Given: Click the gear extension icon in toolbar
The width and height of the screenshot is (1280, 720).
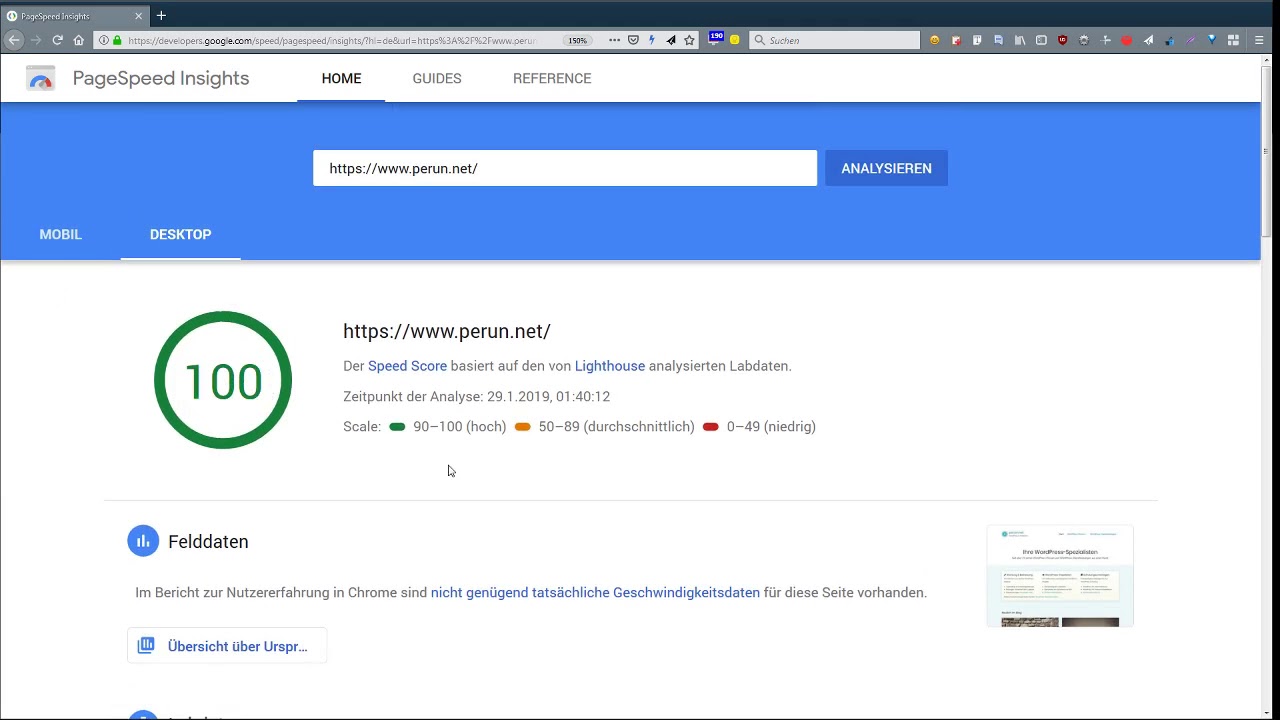Looking at the screenshot, I should (1084, 40).
